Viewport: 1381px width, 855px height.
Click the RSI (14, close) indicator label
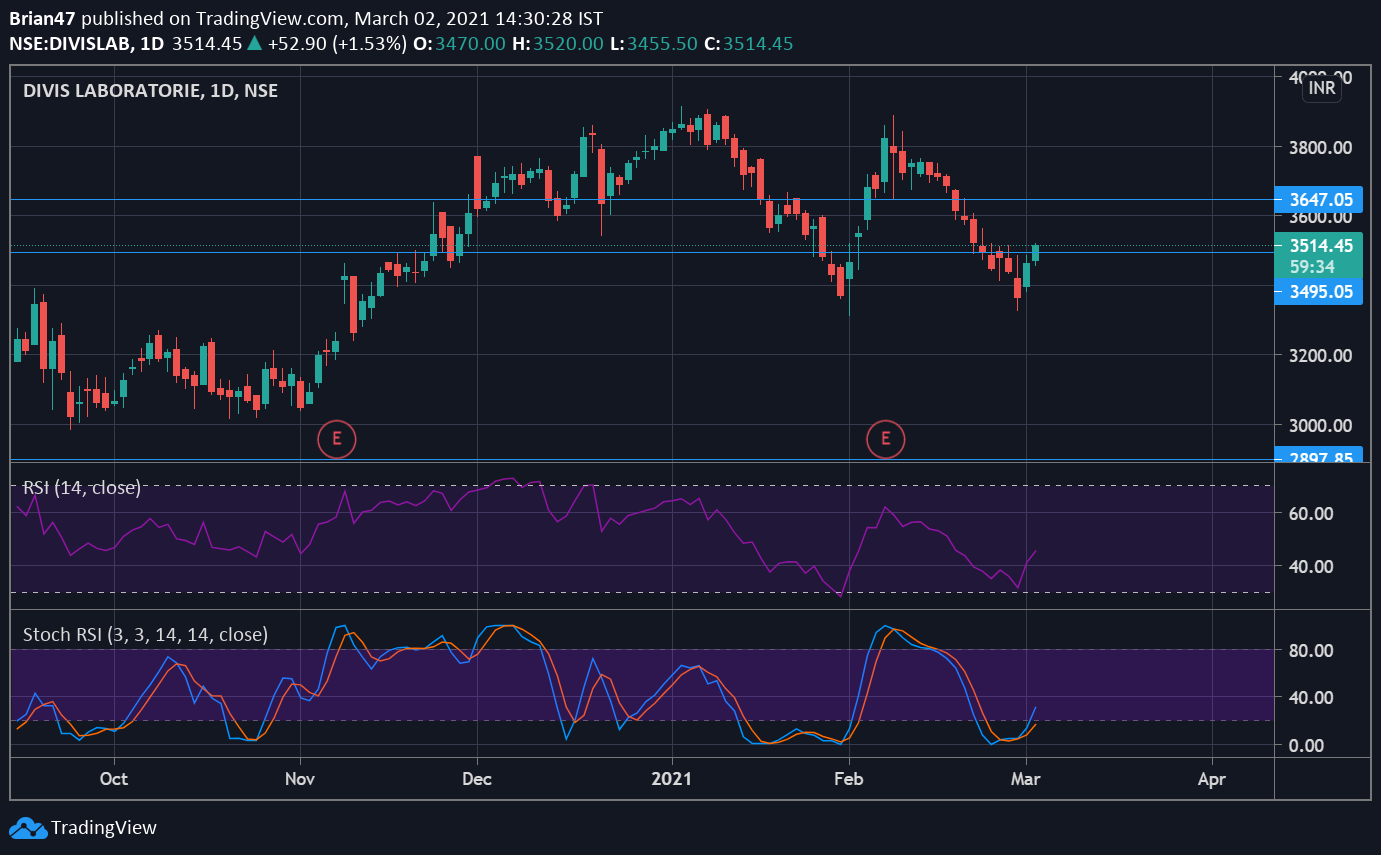click(82, 488)
